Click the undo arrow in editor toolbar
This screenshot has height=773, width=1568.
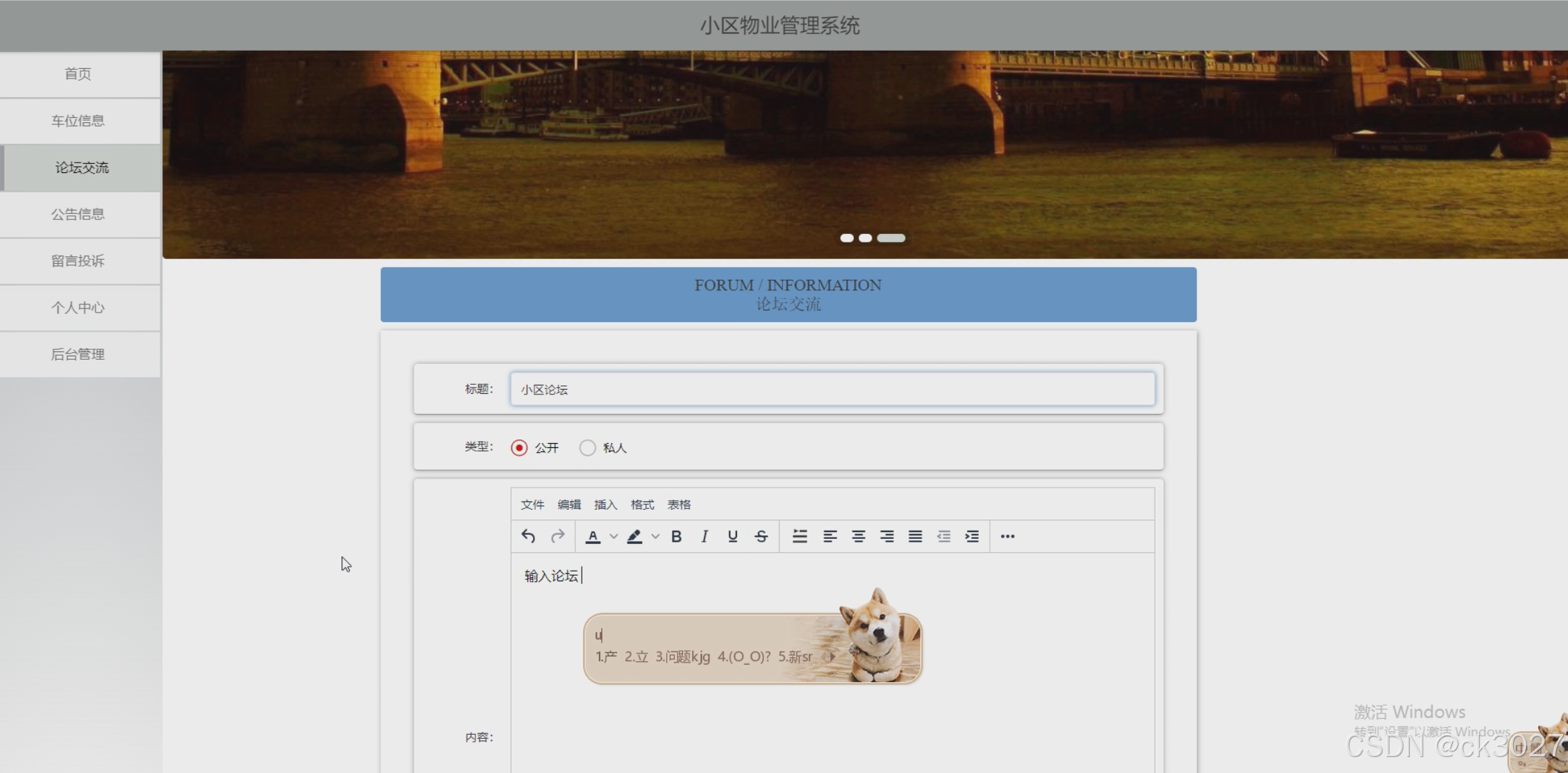(528, 536)
